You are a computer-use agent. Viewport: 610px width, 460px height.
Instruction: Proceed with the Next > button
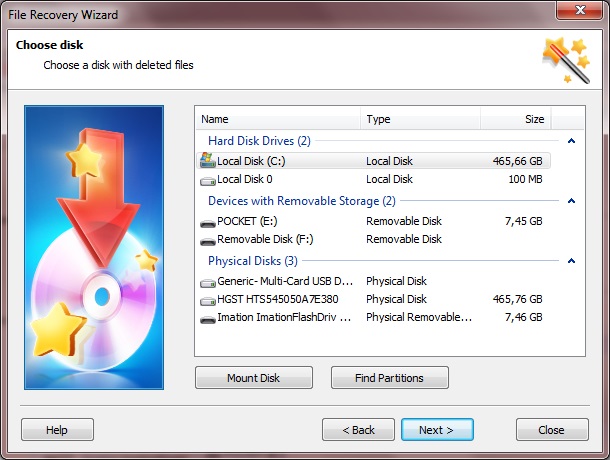coord(437,430)
